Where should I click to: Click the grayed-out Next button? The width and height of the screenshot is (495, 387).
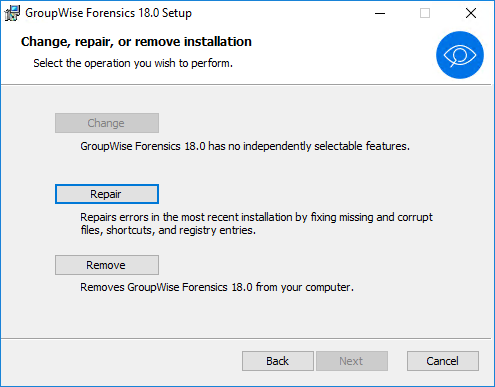tap(352, 361)
